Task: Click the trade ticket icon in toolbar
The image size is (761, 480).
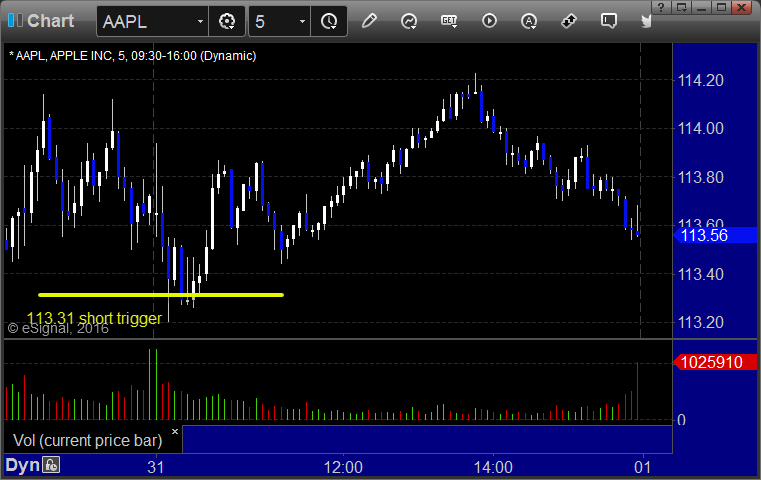Action: pos(568,21)
